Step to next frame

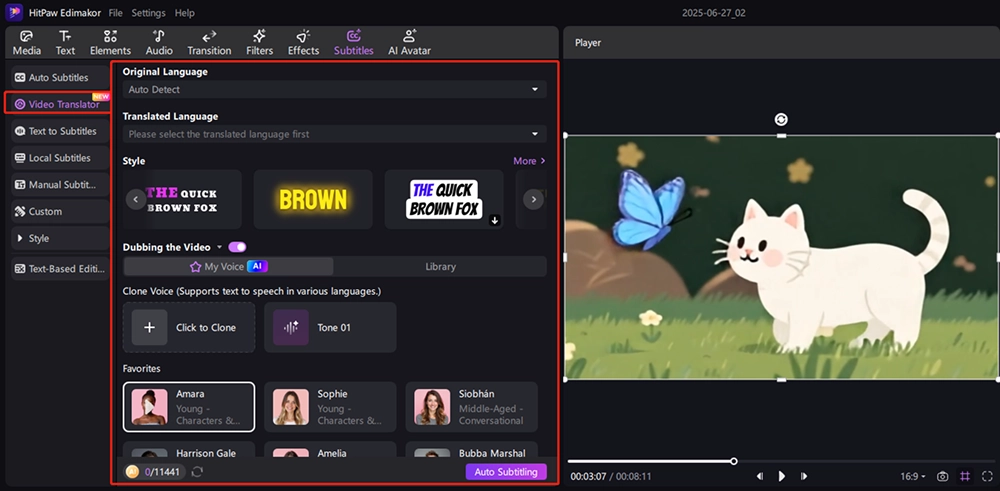(804, 476)
